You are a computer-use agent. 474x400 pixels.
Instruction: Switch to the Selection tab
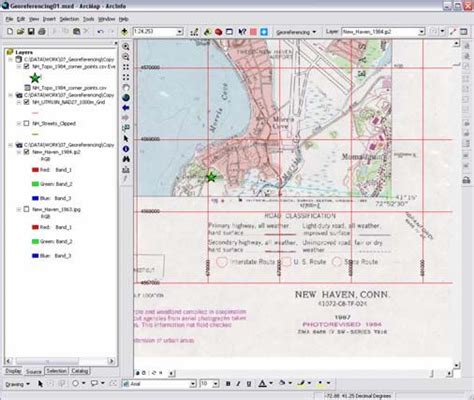click(x=56, y=371)
